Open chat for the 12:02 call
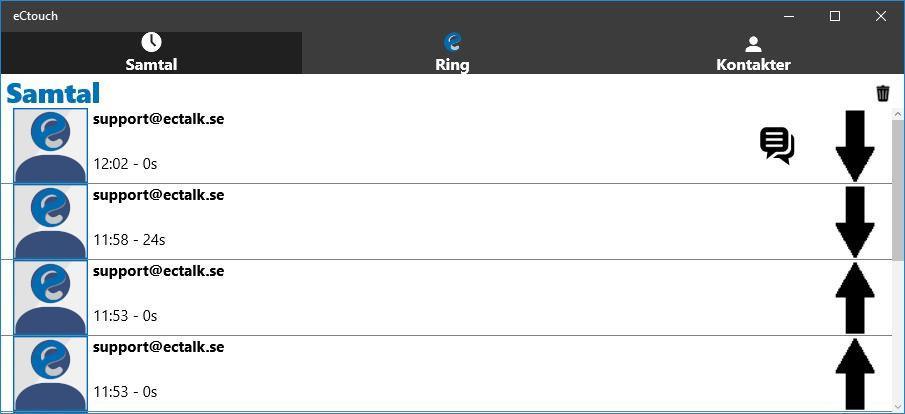Viewport: 905px width, 414px height. pos(777,146)
